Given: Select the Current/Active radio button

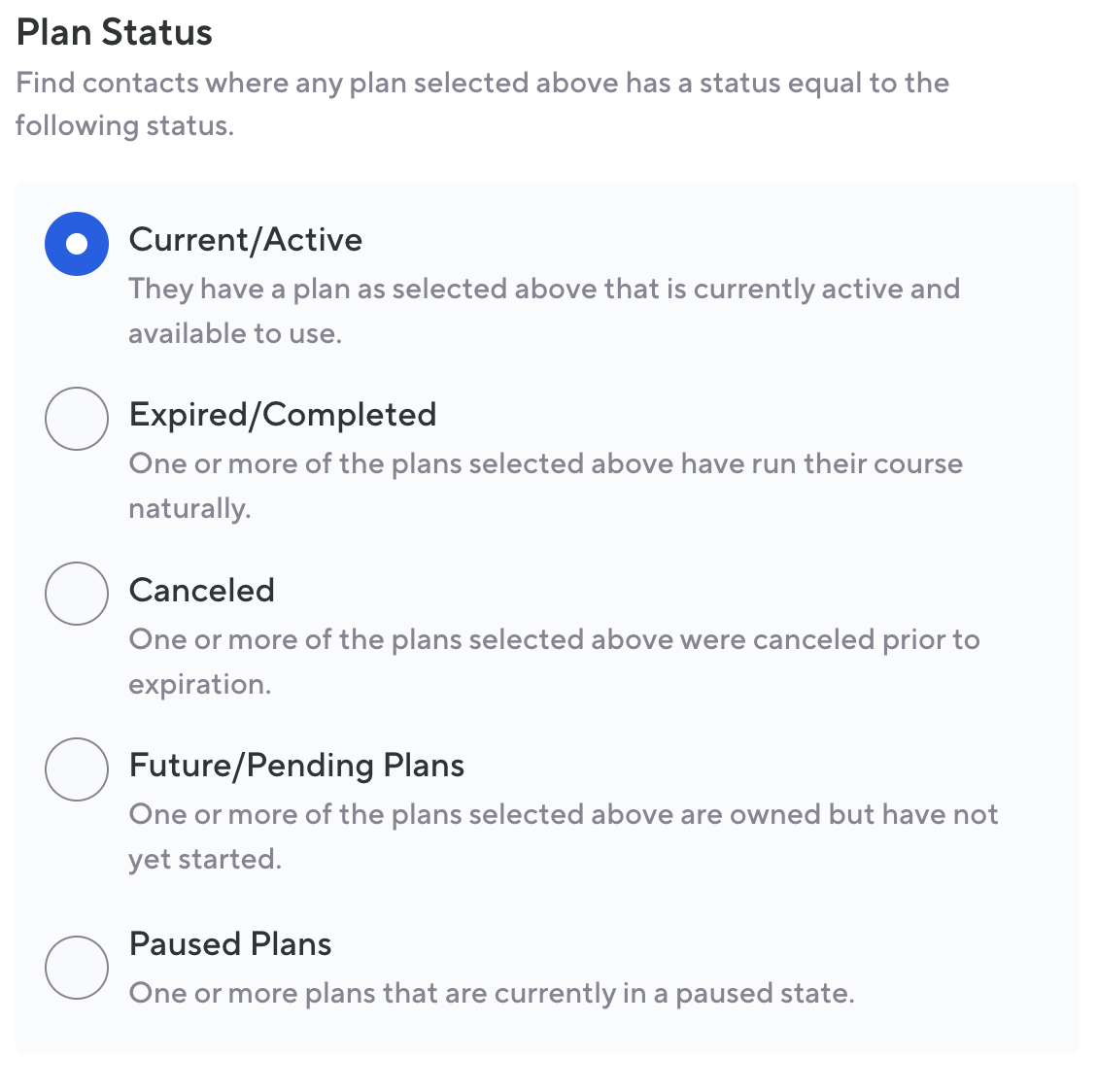Looking at the screenshot, I should [x=76, y=244].
